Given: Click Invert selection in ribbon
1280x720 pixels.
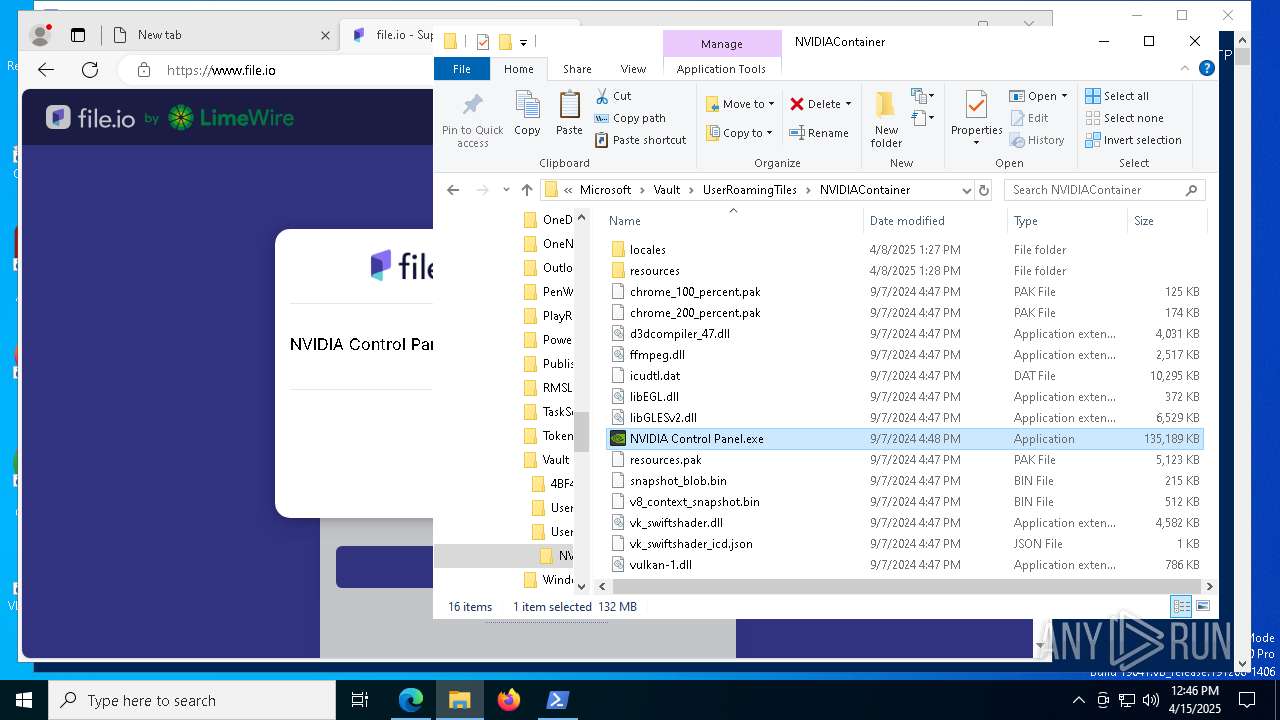Looking at the screenshot, I should pos(1134,140).
